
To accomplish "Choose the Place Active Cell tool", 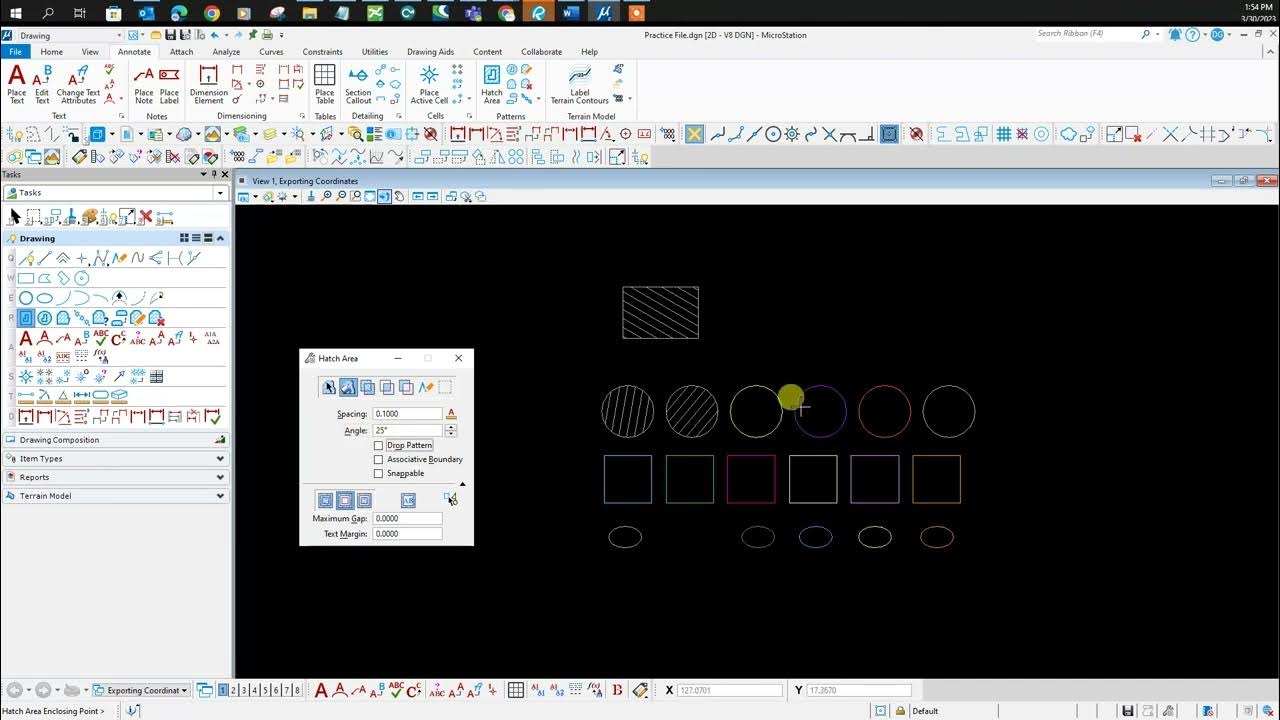I will coord(429,85).
